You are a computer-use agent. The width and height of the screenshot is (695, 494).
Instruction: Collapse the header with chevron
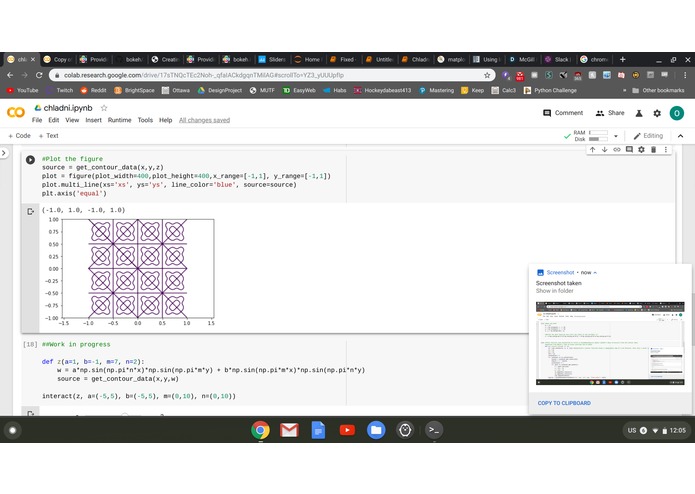(x=680, y=136)
